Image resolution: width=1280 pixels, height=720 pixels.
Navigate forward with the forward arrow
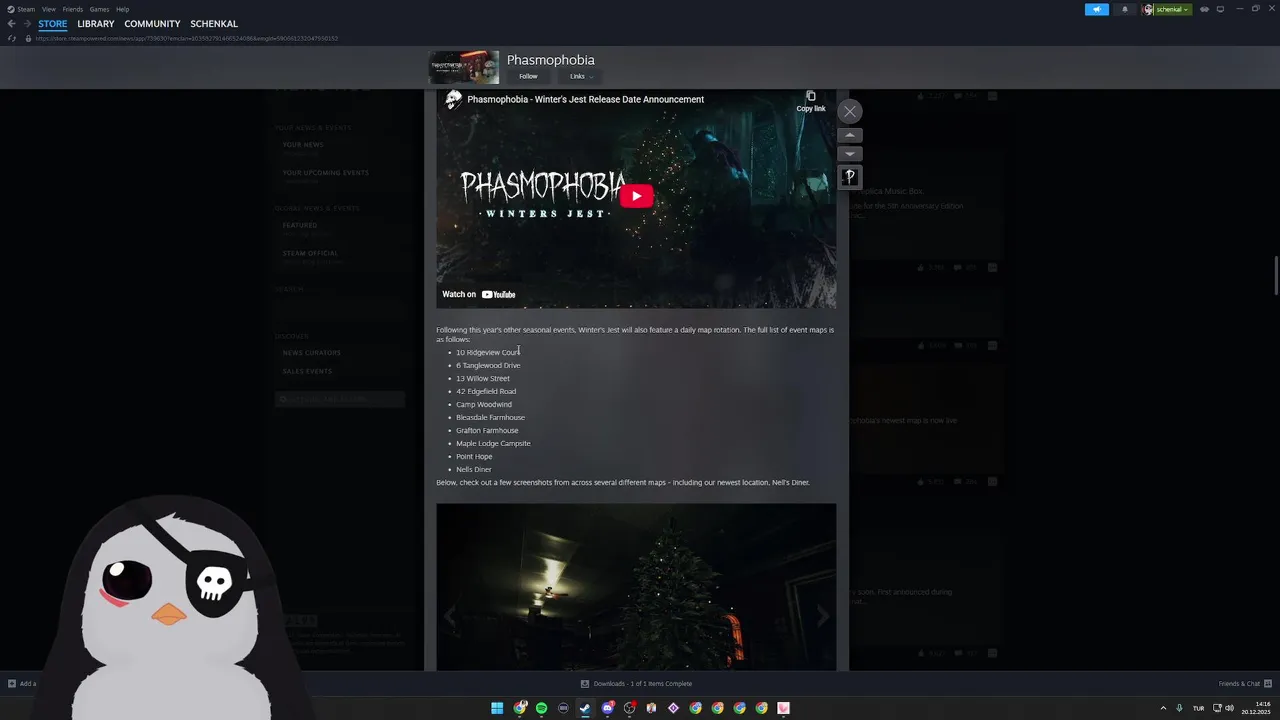pos(26,24)
